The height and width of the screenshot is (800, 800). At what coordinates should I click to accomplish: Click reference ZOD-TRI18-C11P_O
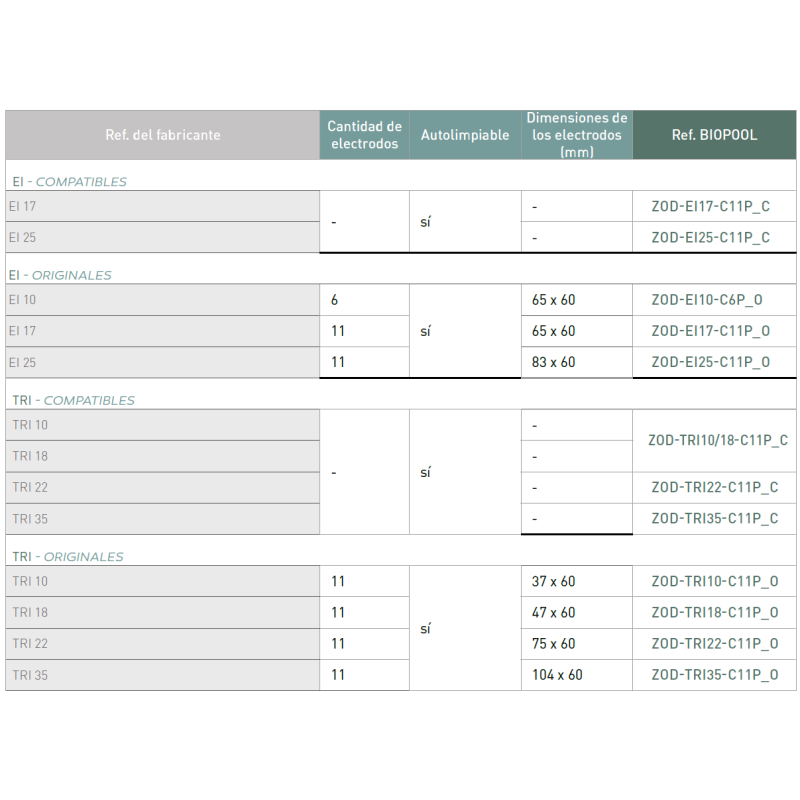pos(714,612)
